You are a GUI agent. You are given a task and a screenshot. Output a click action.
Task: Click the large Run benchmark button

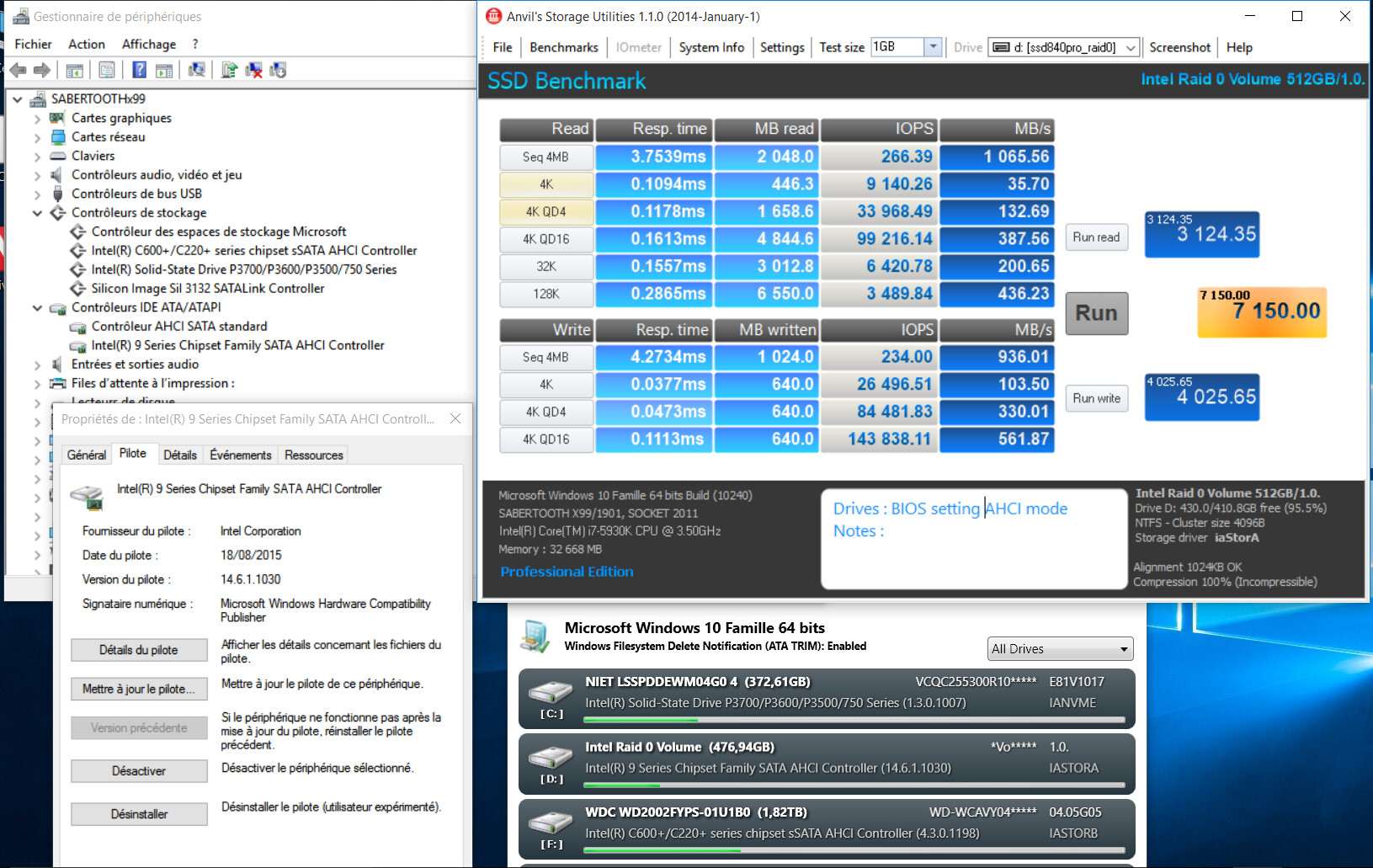point(1096,313)
